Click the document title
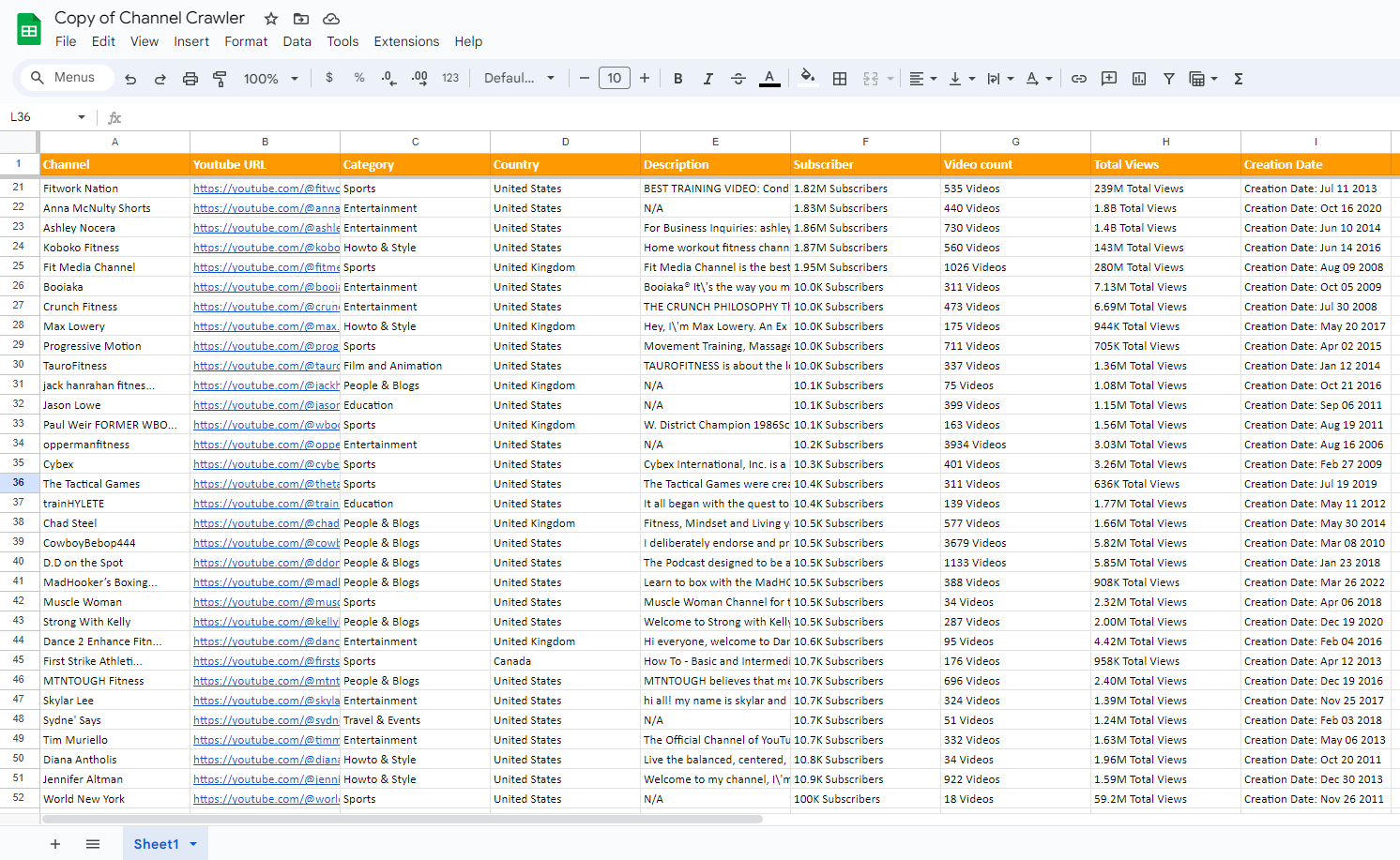 149,18
